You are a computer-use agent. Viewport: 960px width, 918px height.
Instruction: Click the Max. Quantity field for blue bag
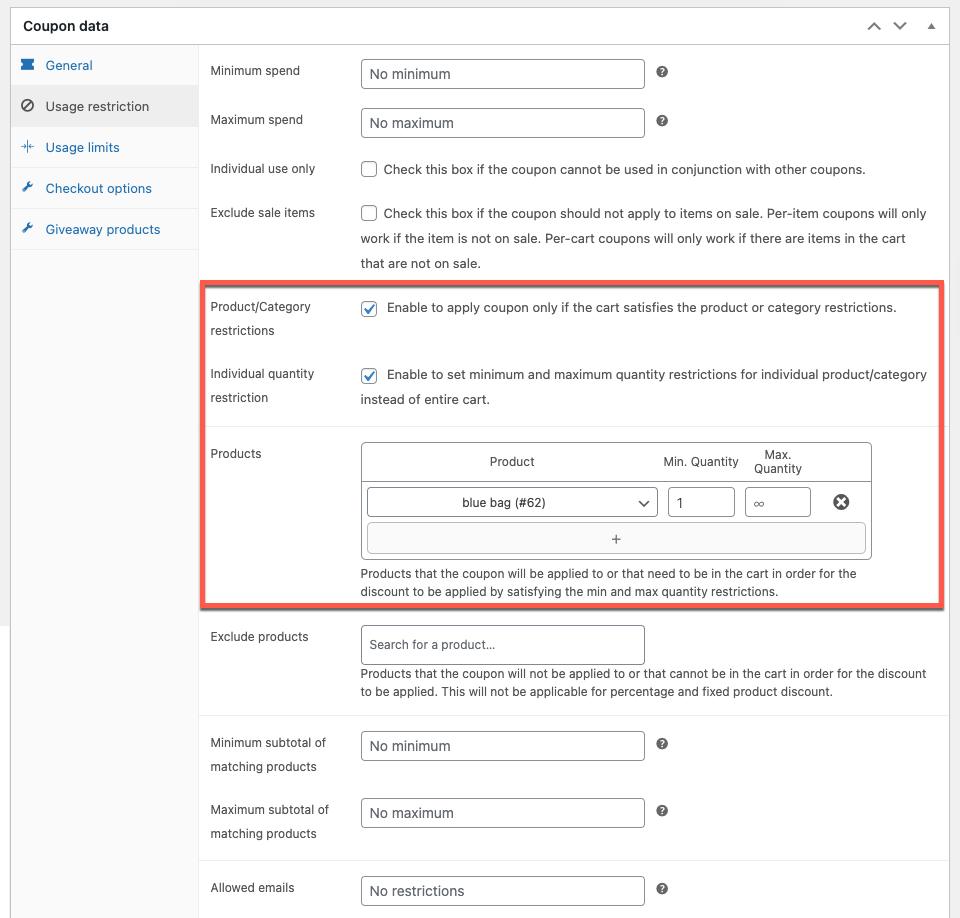(778, 502)
